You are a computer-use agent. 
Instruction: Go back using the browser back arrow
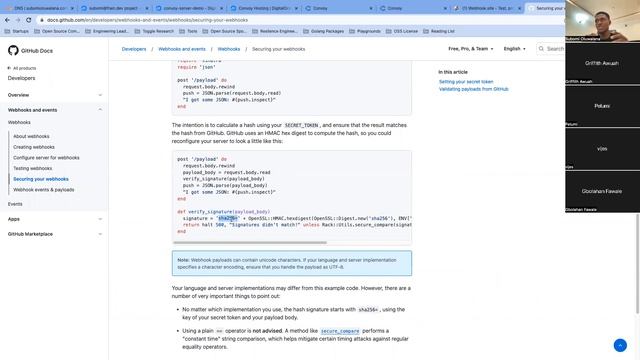coord(7,20)
